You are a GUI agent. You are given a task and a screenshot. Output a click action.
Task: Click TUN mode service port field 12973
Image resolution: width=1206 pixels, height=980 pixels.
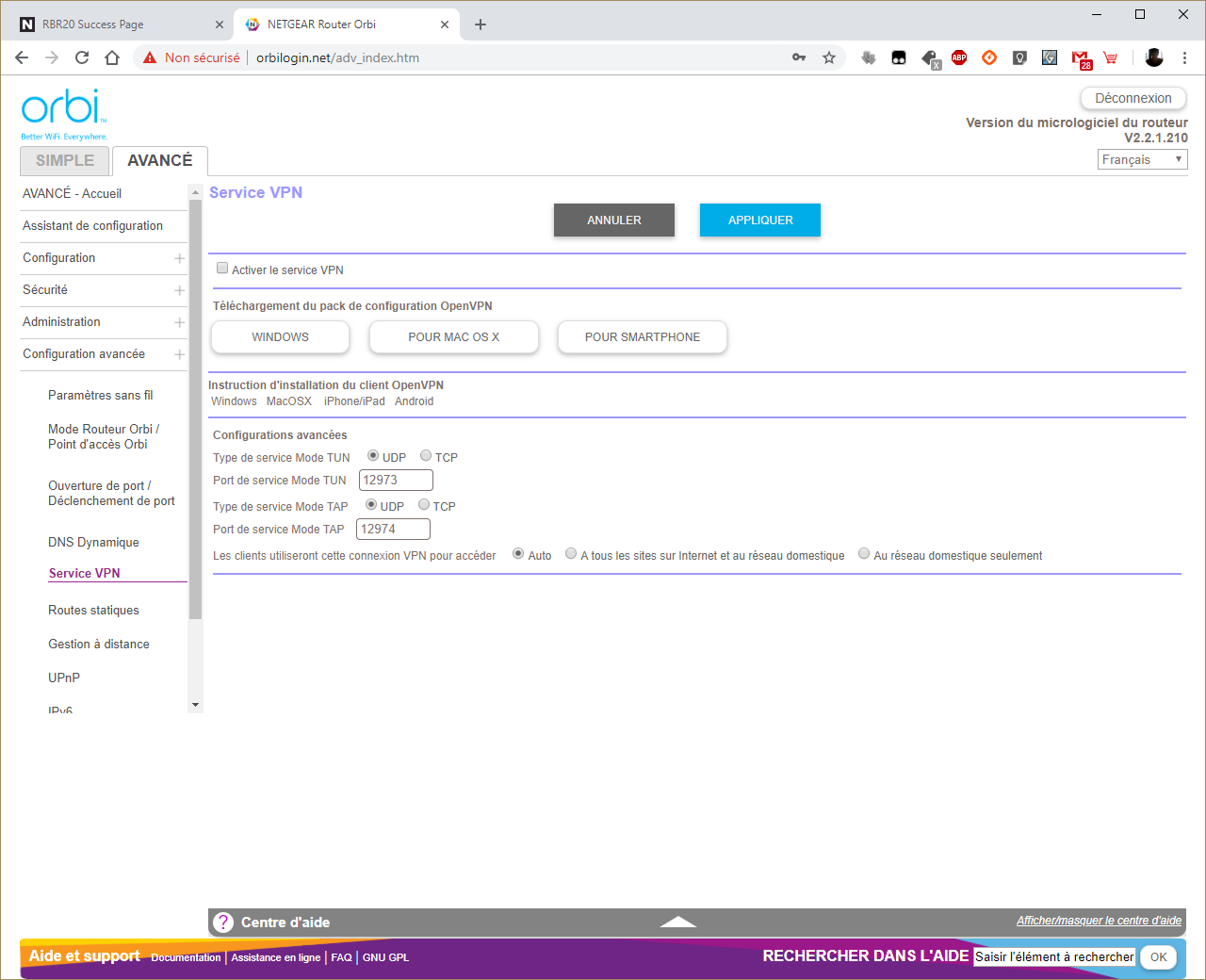pos(396,480)
